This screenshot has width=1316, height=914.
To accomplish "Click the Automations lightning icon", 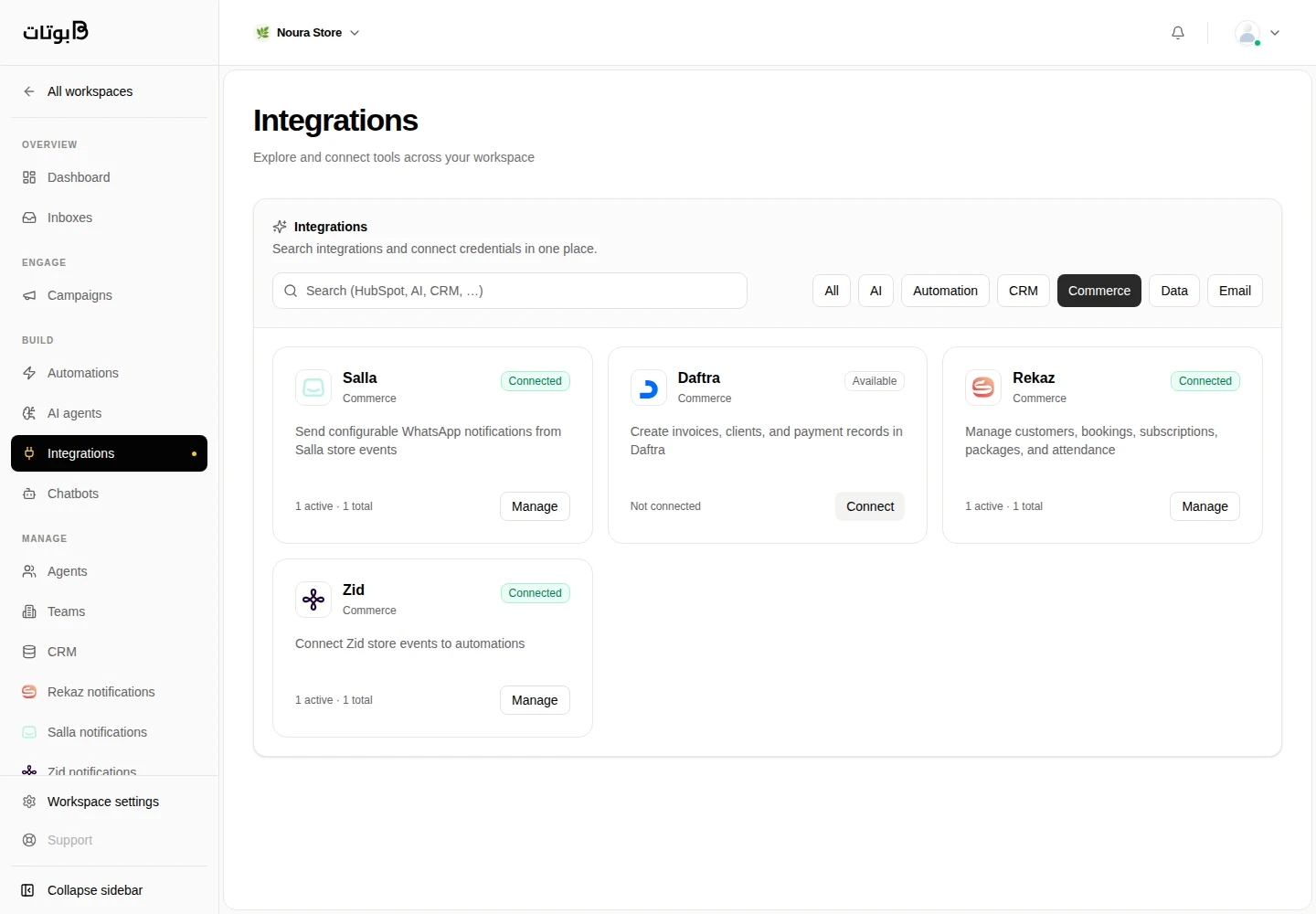I will tap(29, 373).
